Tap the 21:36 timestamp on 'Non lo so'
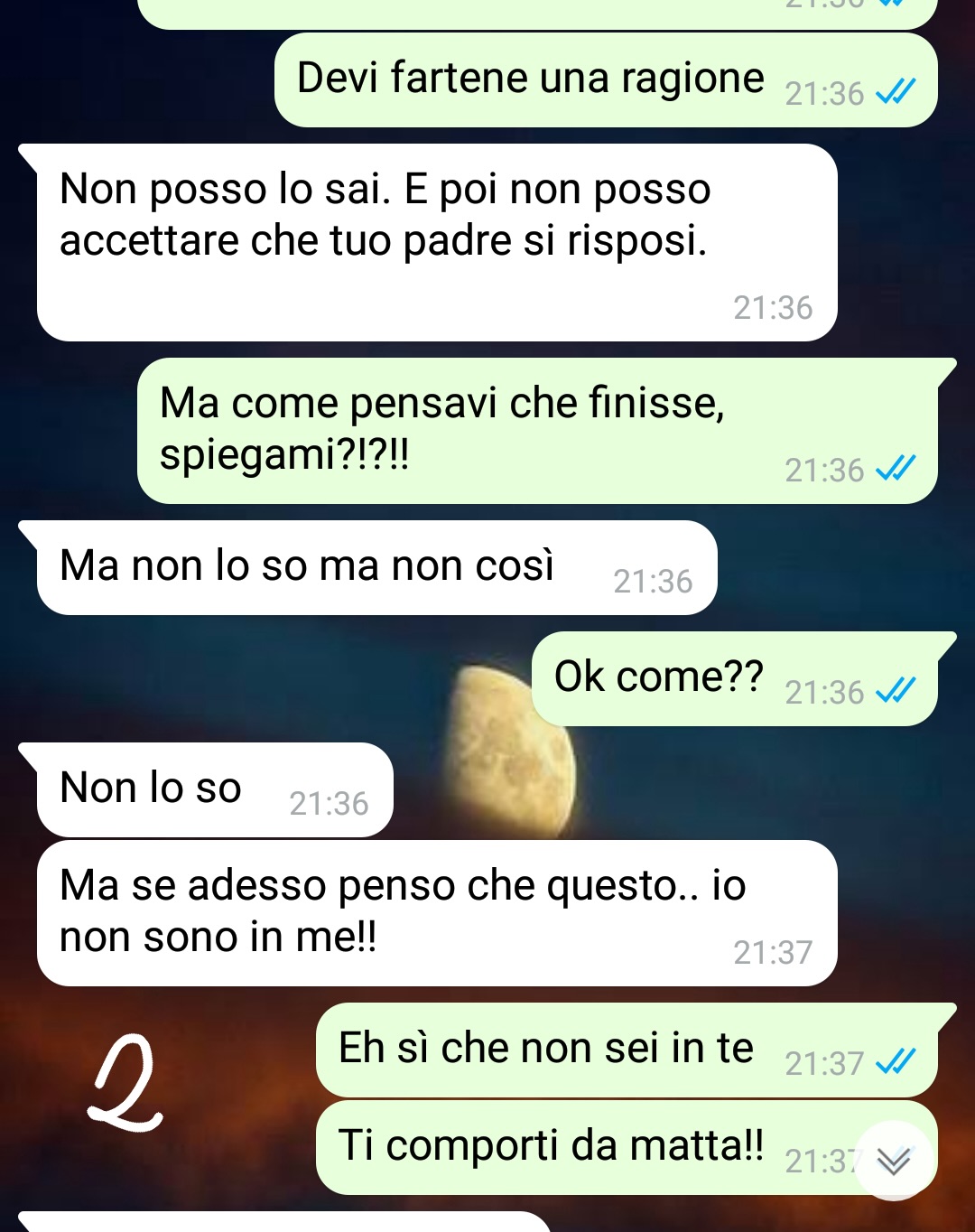Viewport: 975px width, 1232px height. pos(329,803)
